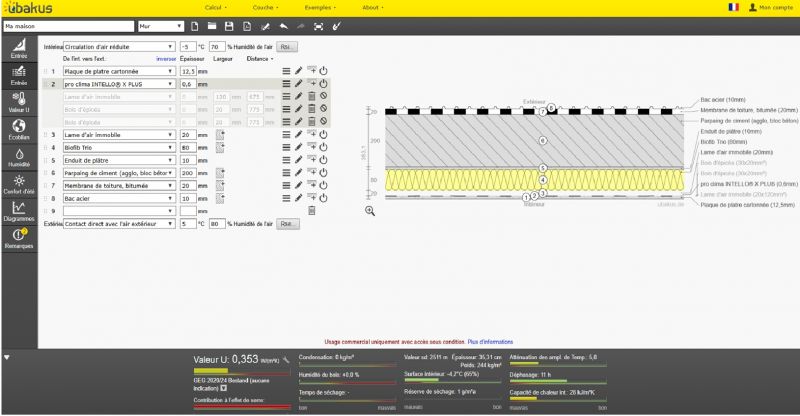The width and height of the screenshot is (800, 416).
Task: Toggle power for Biofib Trio layer
Action: (x=323, y=147)
